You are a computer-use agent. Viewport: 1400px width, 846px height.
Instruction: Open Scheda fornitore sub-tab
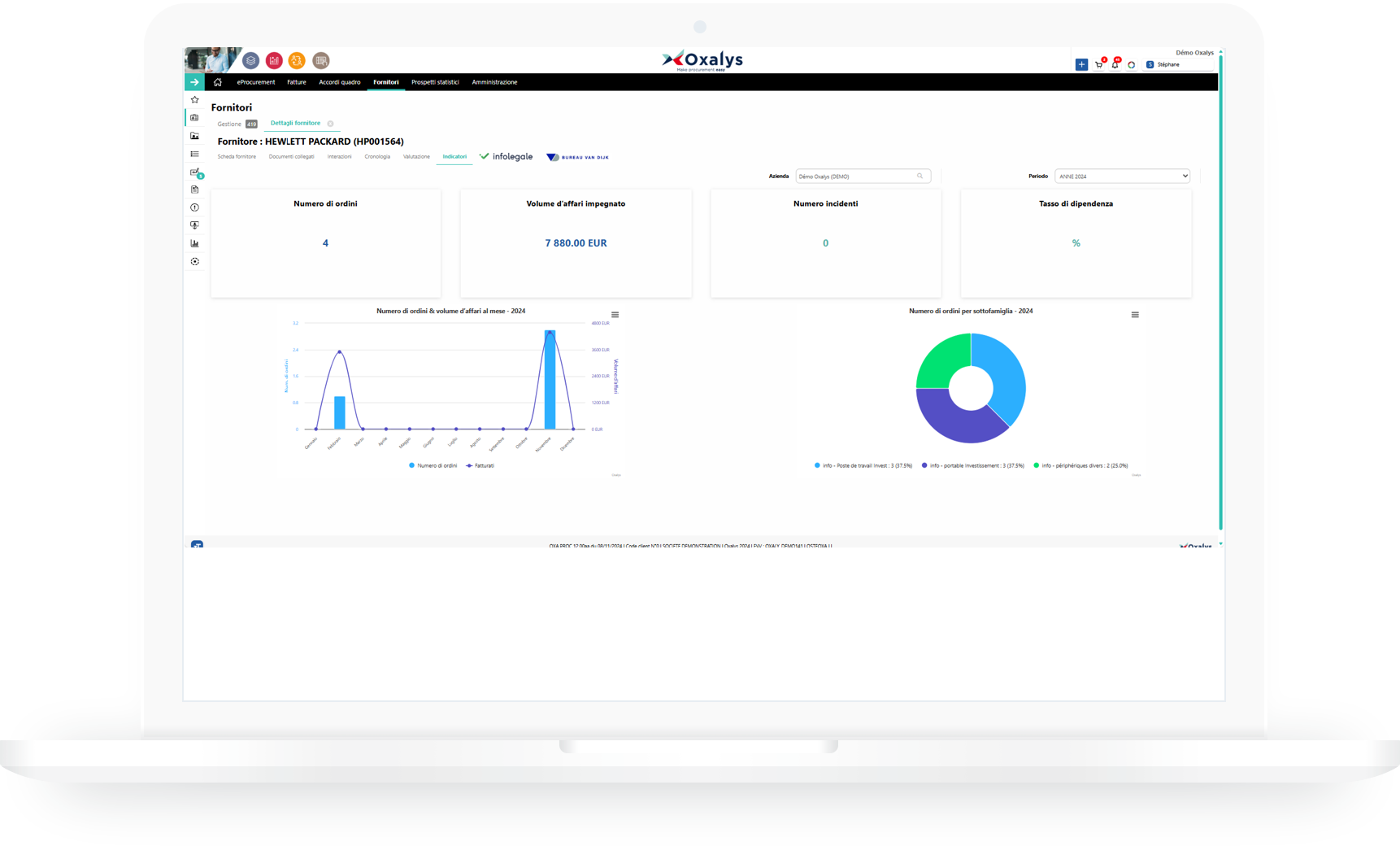pyautogui.click(x=237, y=157)
